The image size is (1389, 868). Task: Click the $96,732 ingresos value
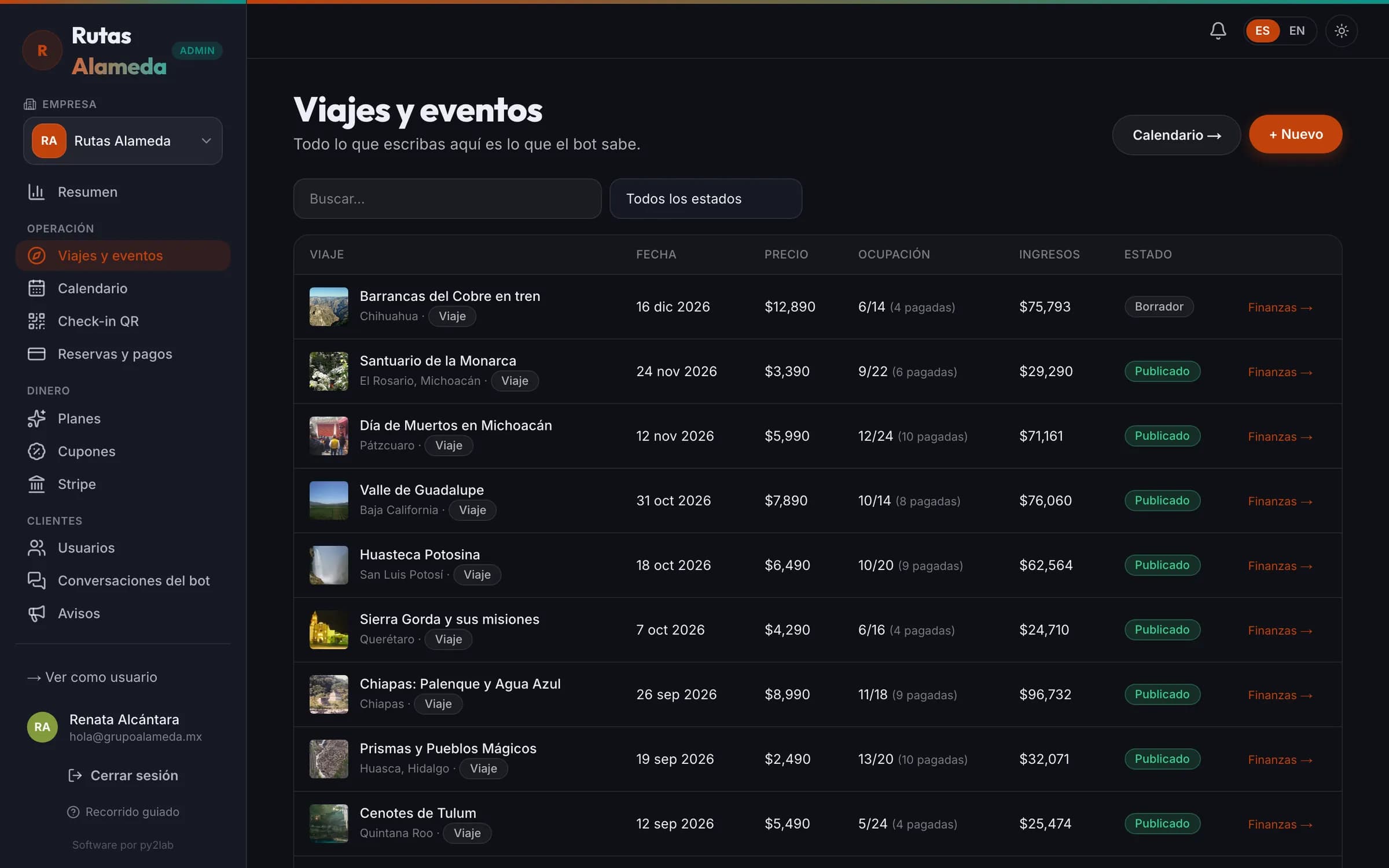point(1045,694)
